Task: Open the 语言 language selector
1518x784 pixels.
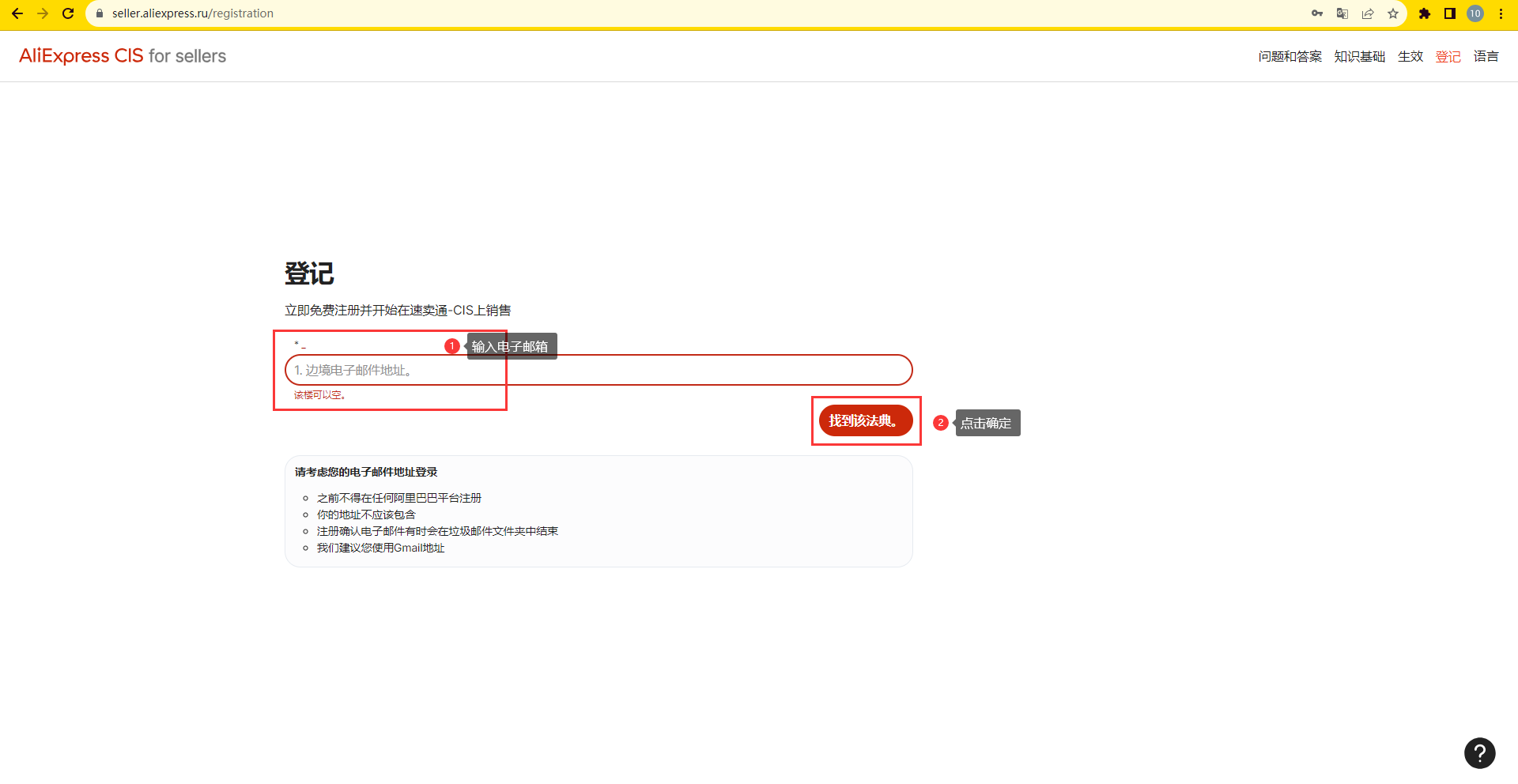Action: coord(1486,56)
